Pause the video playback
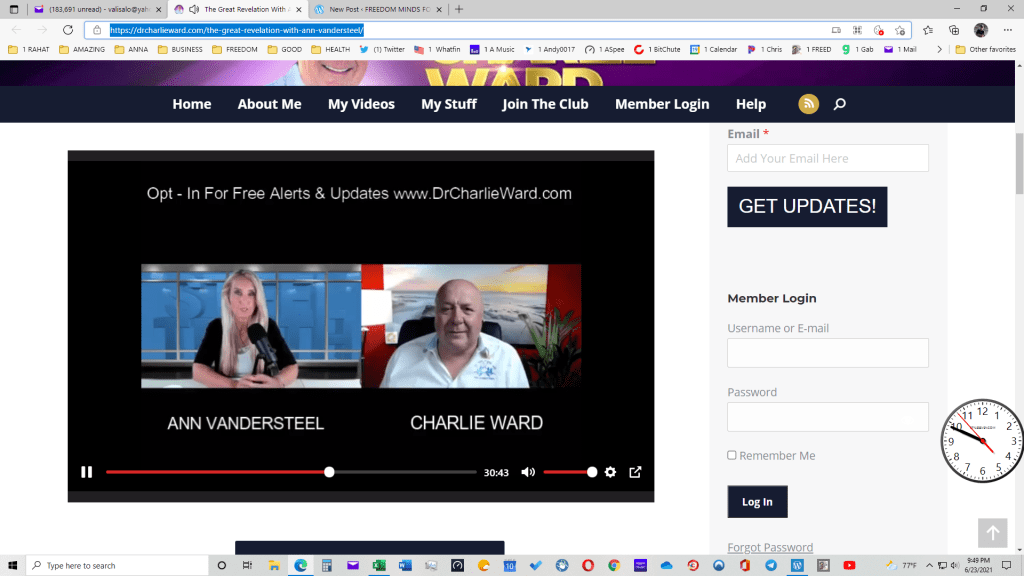 [87, 472]
